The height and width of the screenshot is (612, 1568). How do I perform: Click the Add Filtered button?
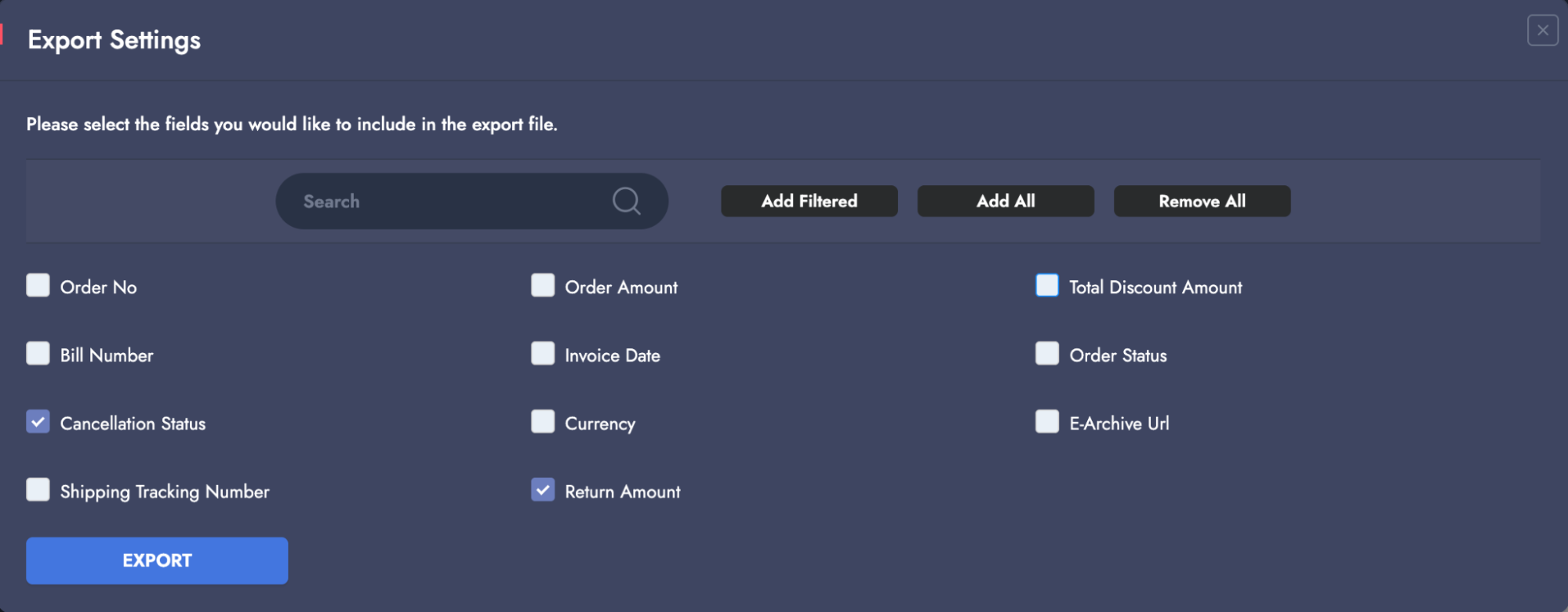pos(809,201)
